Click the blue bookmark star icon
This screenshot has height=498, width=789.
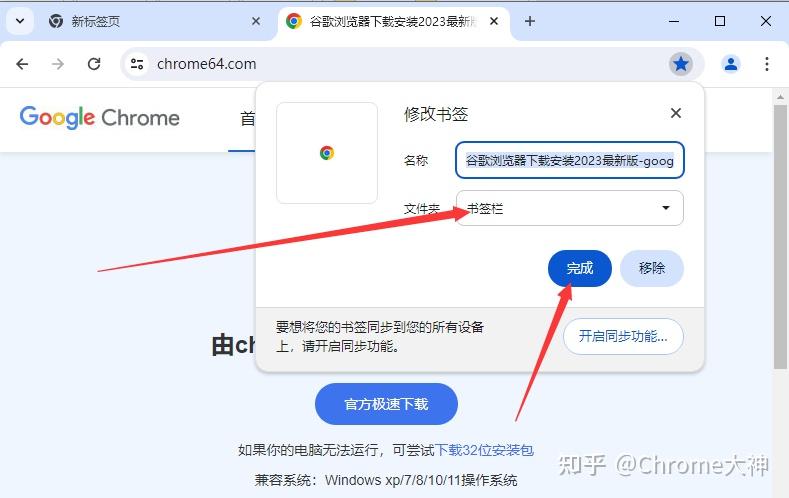(x=681, y=64)
